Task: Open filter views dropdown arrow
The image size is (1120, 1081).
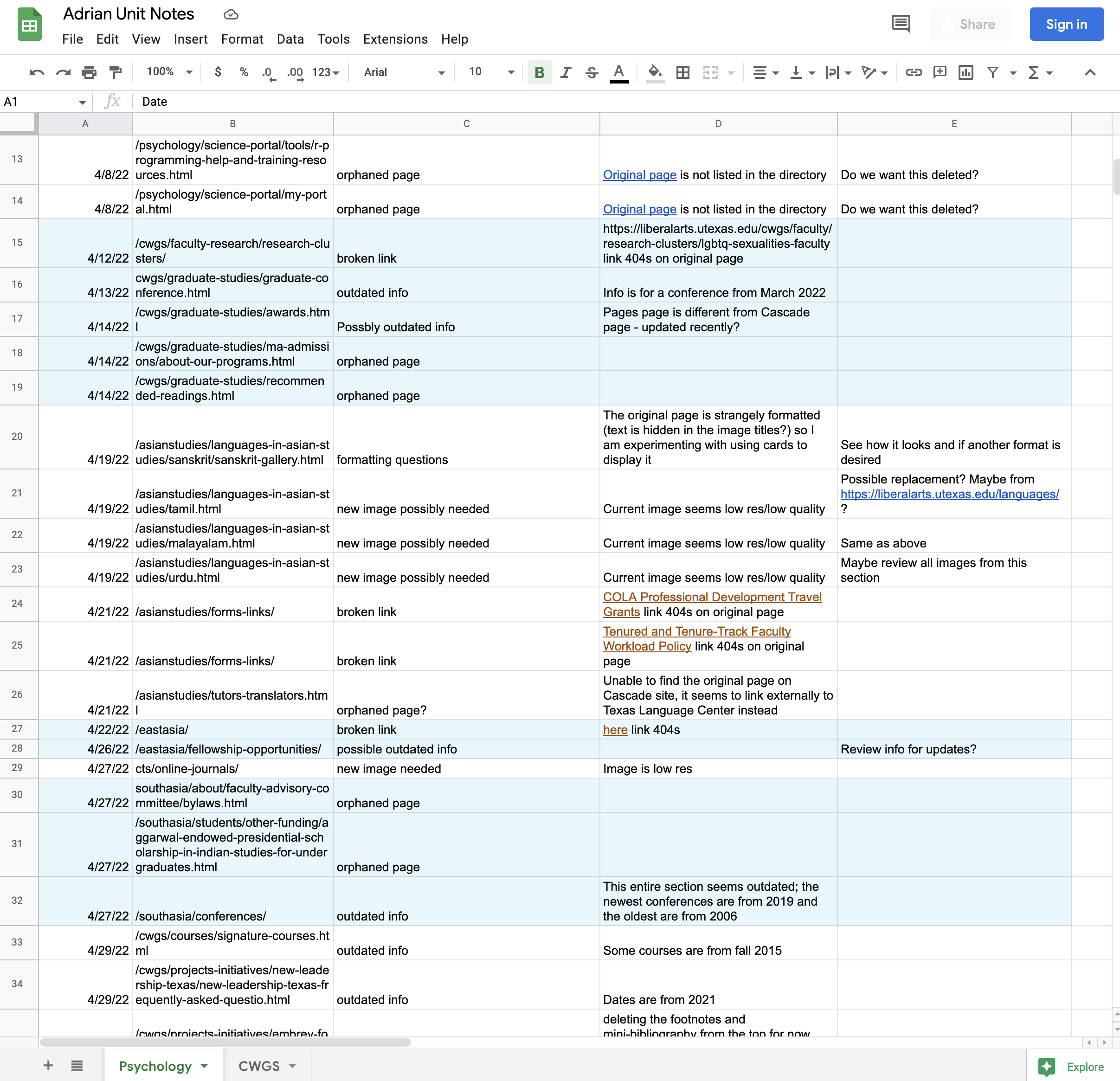Action: pyautogui.click(x=1013, y=73)
